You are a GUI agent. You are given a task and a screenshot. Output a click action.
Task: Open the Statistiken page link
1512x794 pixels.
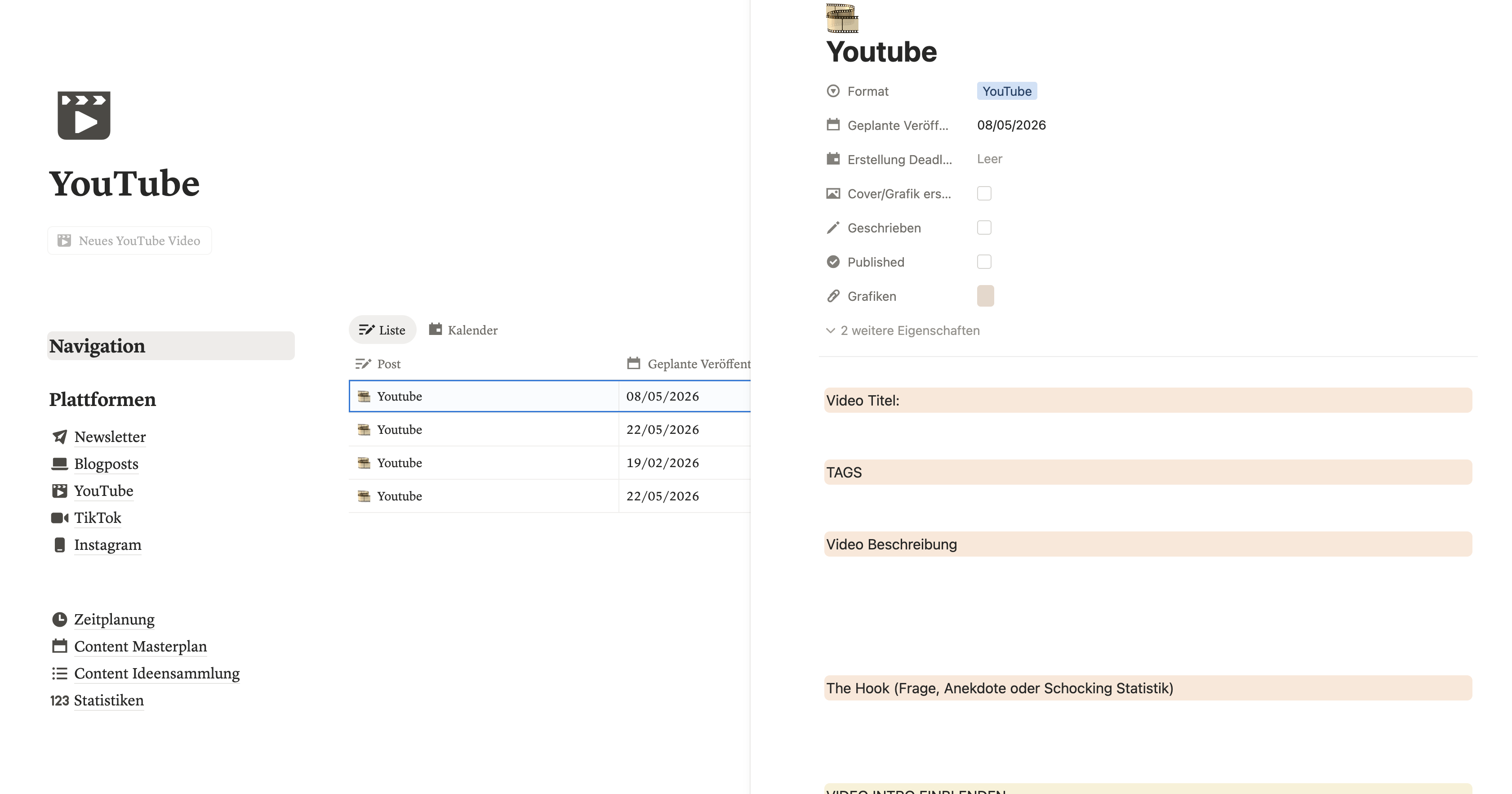point(109,700)
